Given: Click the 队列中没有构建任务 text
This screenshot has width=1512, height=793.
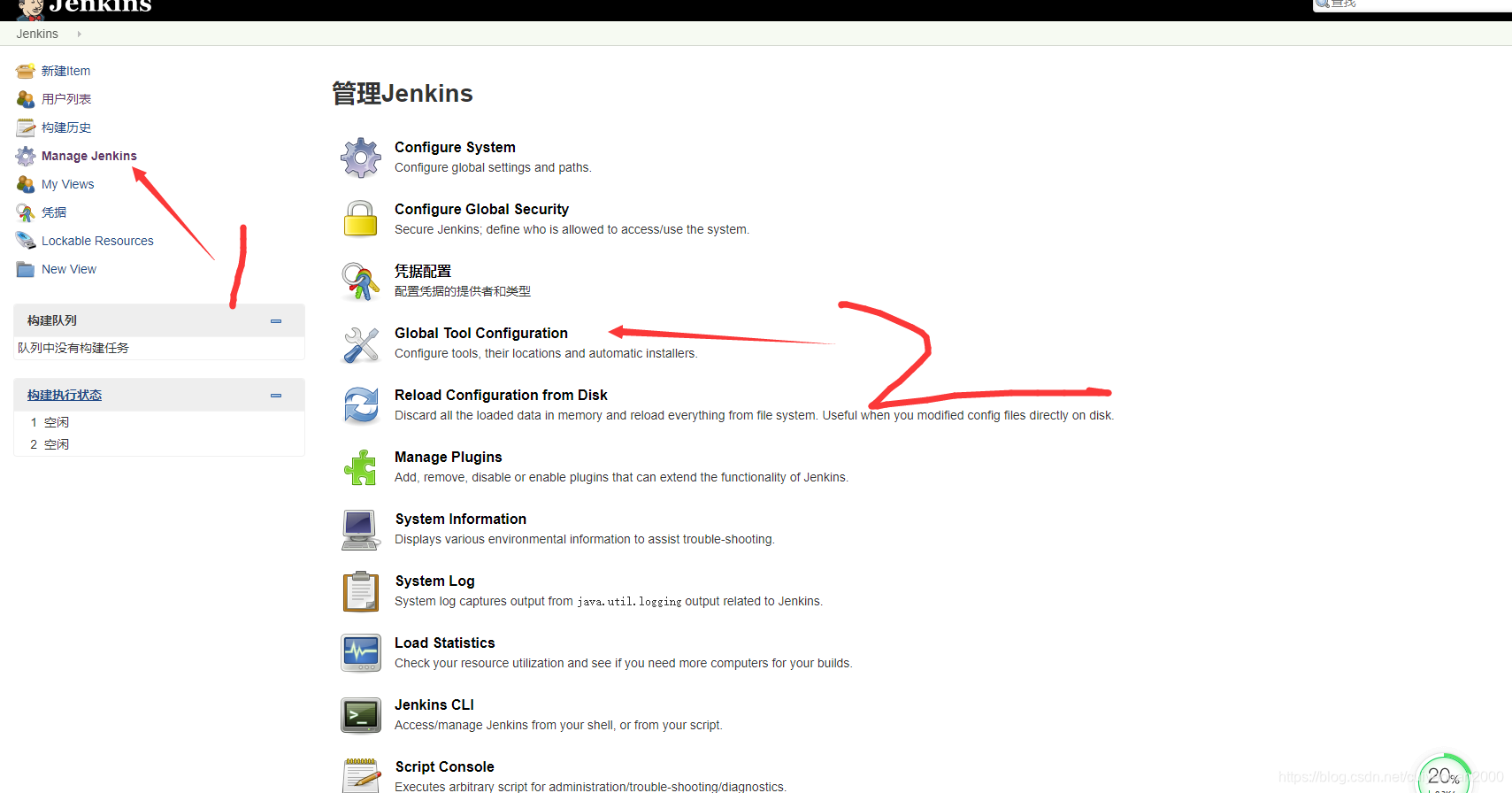Looking at the screenshot, I should coord(73,348).
